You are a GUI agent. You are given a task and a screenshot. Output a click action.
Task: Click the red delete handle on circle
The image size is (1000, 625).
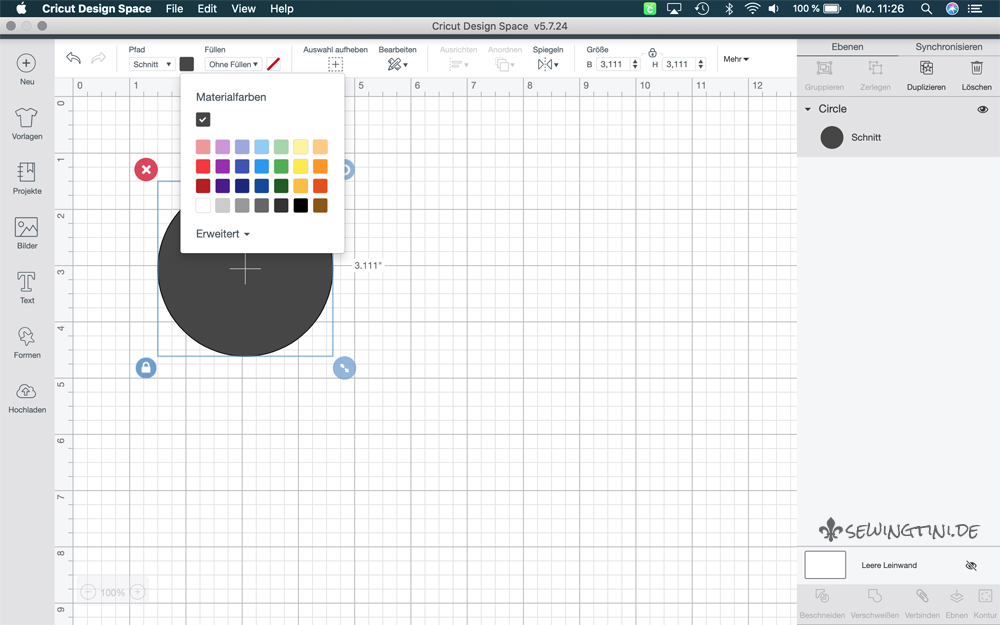click(146, 170)
